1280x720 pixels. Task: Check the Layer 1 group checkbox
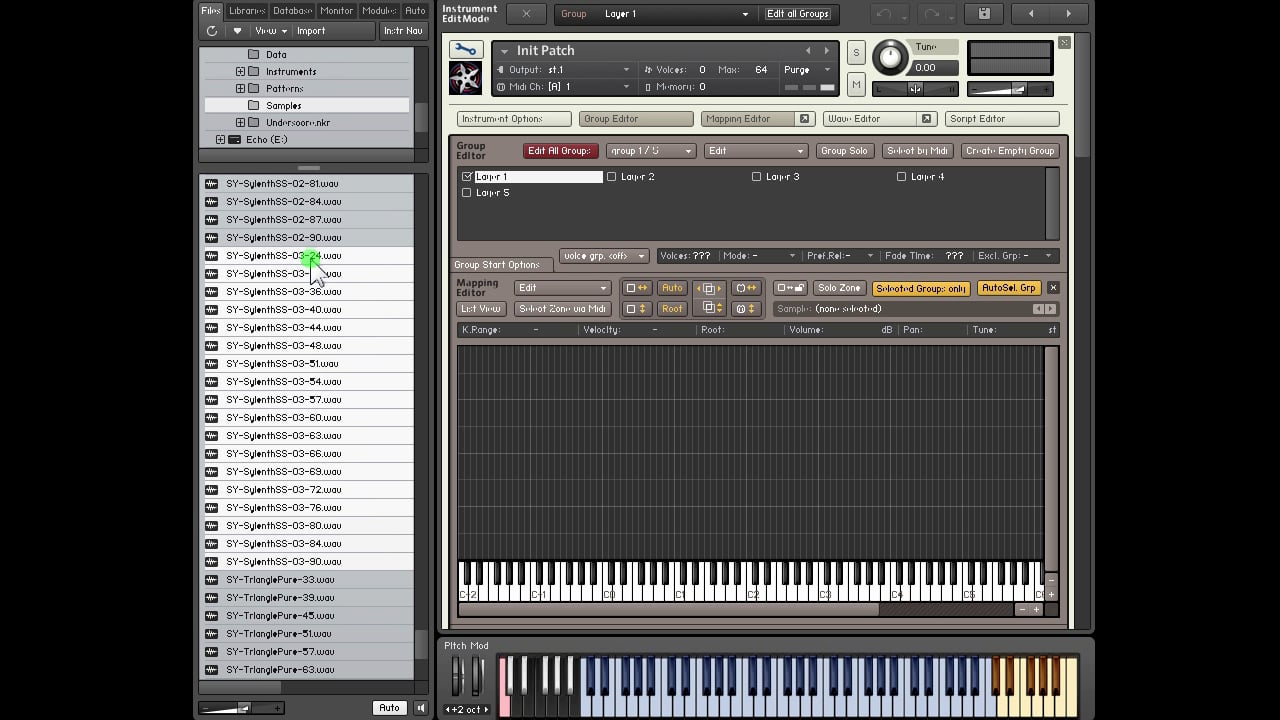(467, 177)
